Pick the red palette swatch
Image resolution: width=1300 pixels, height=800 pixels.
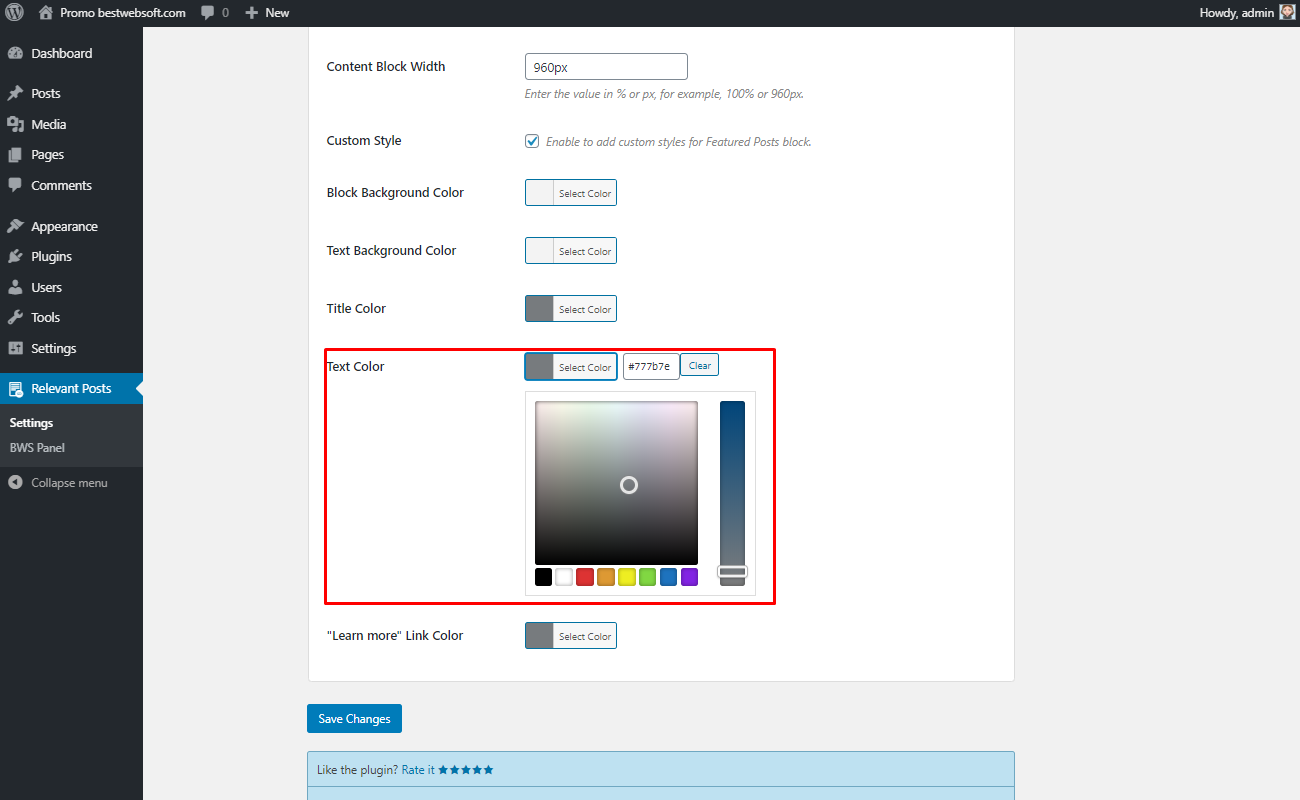click(x=585, y=577)
